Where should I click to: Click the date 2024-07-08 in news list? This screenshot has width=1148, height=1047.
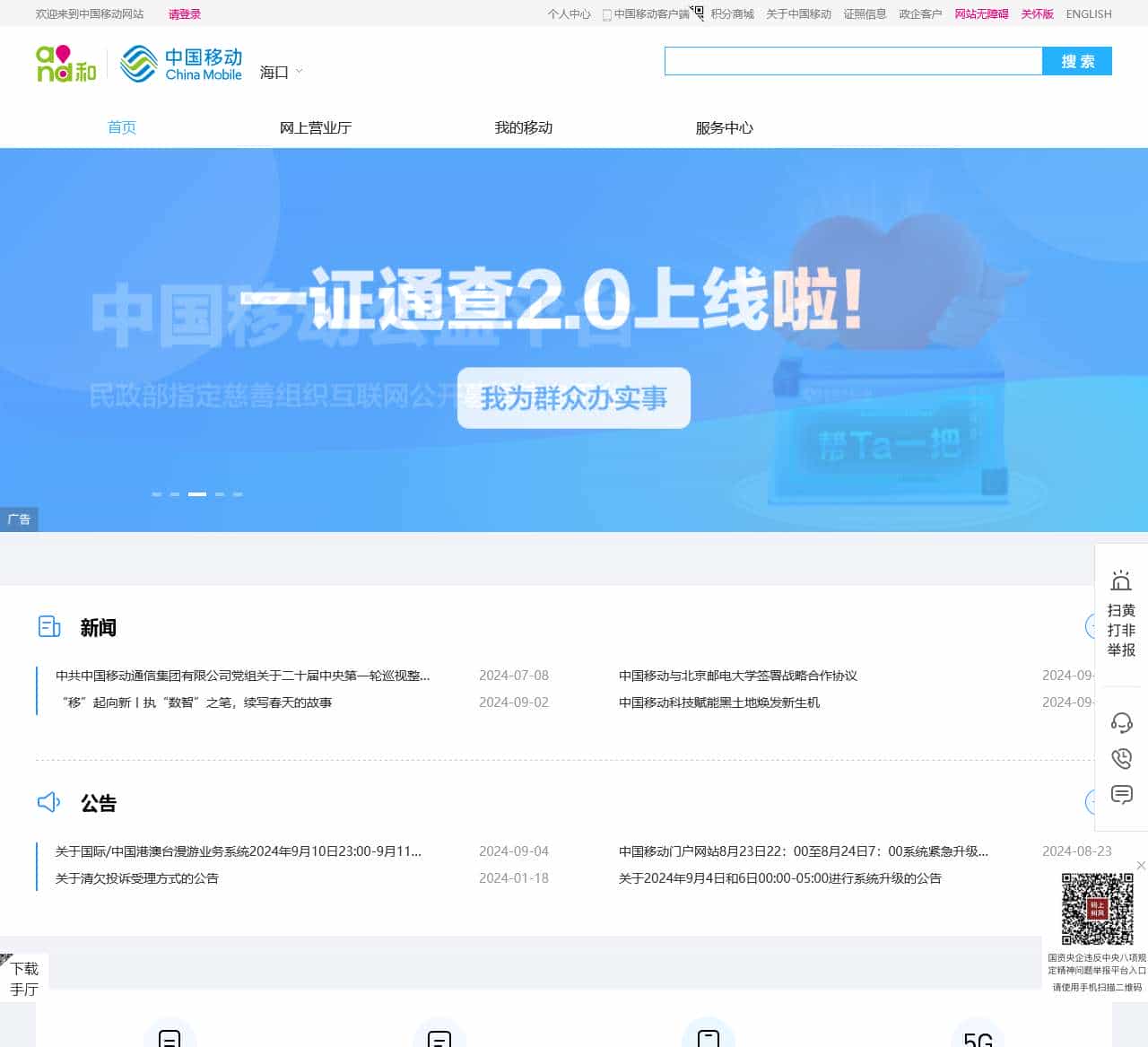pos(514,676)
